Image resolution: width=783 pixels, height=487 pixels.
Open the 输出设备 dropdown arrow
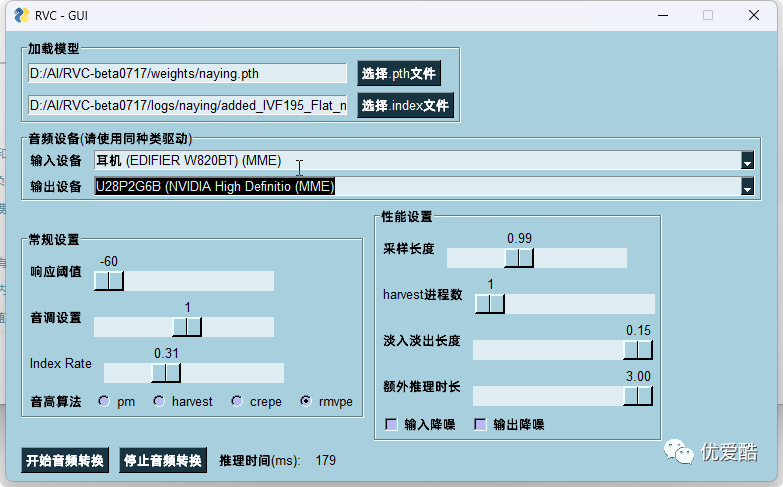coord(747,186)
